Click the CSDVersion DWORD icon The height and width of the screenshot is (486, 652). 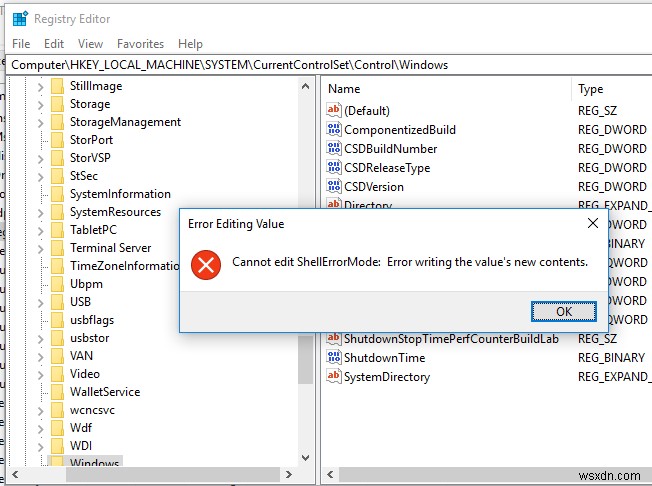point(333,186)
